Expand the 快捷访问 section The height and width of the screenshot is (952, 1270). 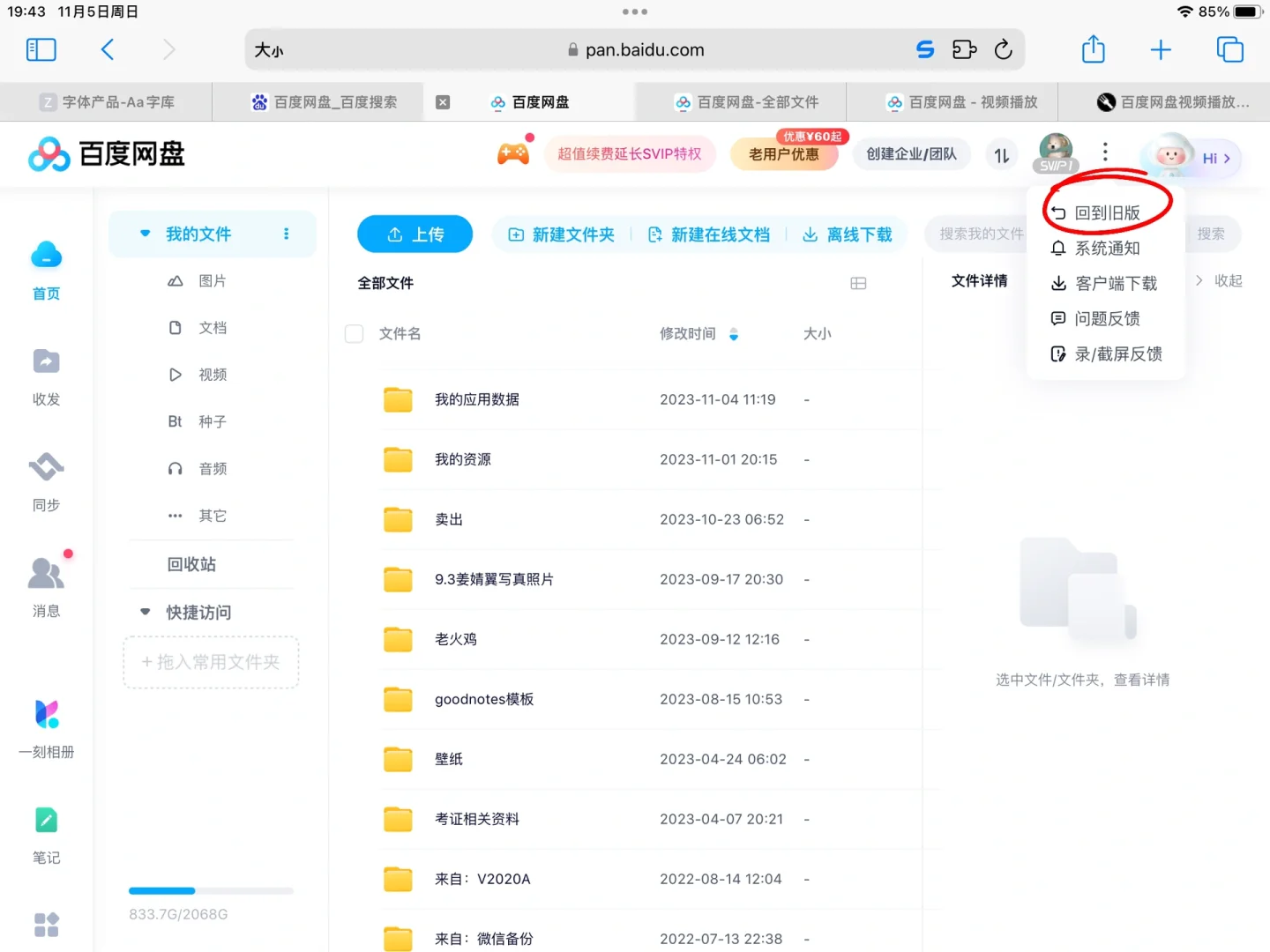coord(145,612)
